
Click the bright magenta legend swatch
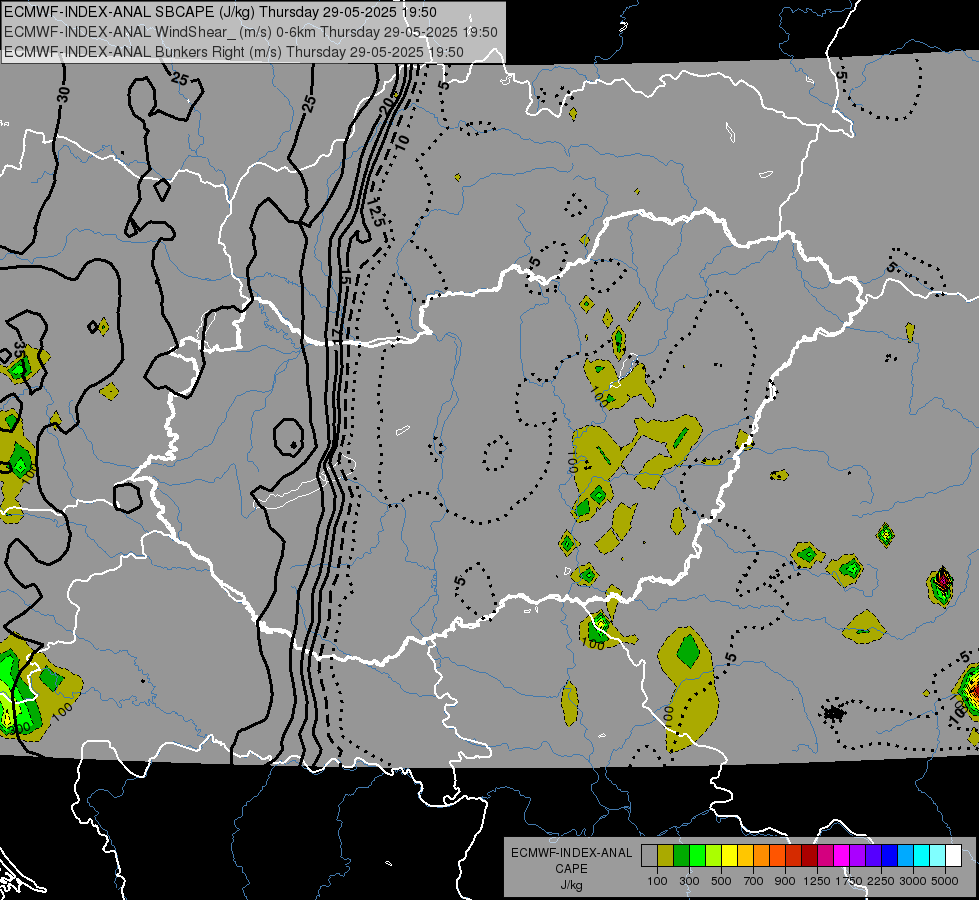842,855
